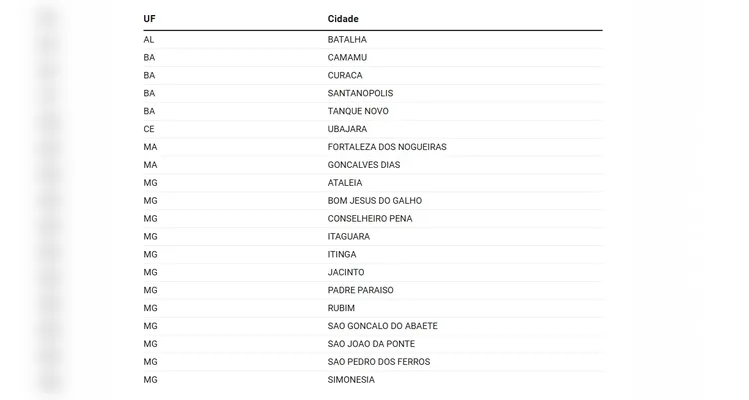Select UBAJARA in the Cidade column
Image resolution: width=749 pixels, height=400 pixels.
click(347, 129)
